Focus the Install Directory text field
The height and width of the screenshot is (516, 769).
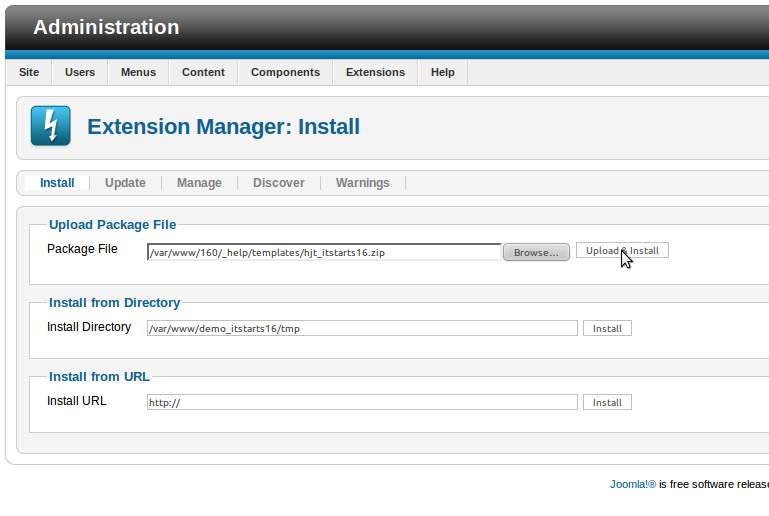click(x=362, y=328)
